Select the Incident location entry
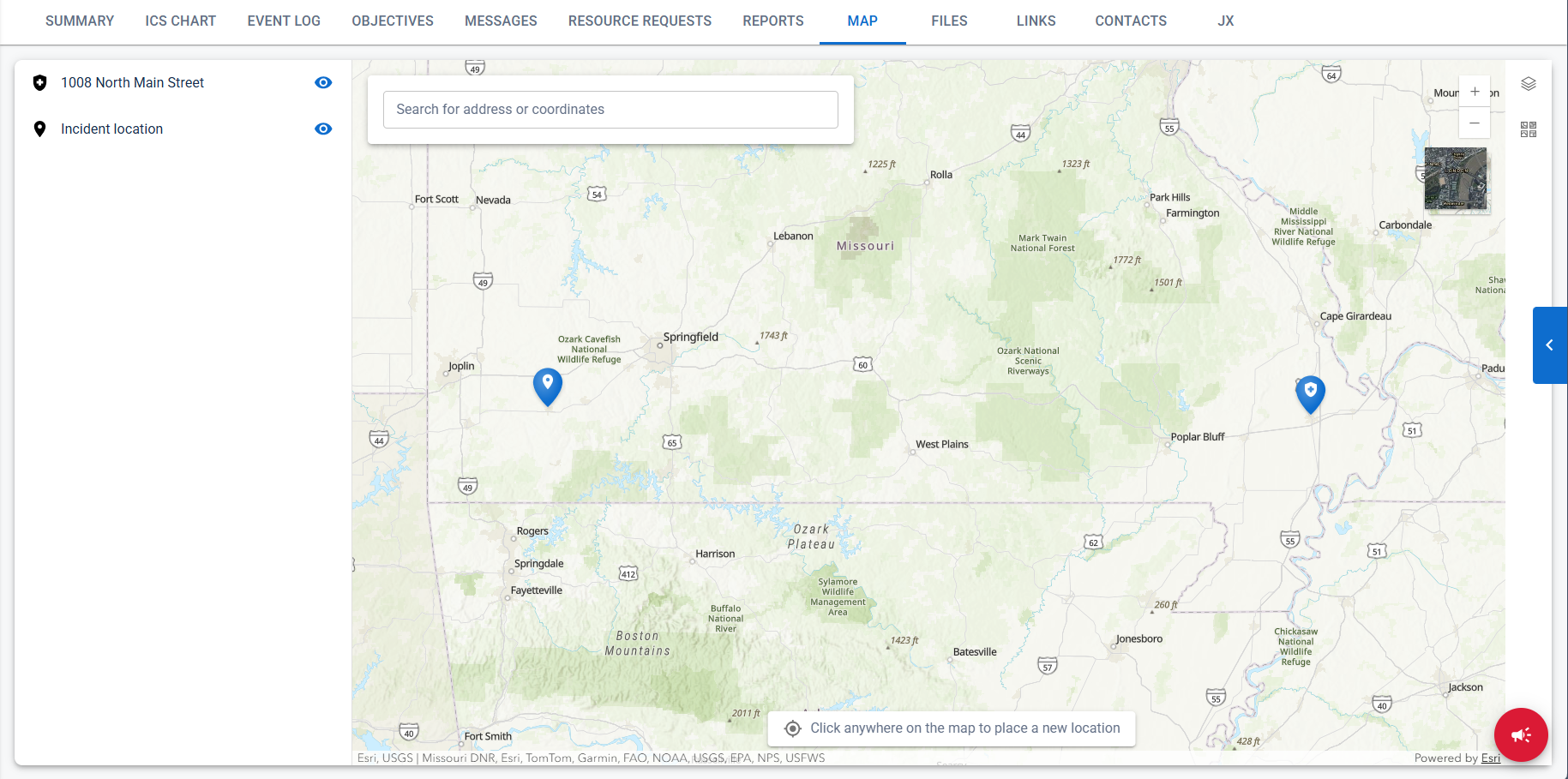The width and height of the screenshot is (1568, 779). coord(111,129)
